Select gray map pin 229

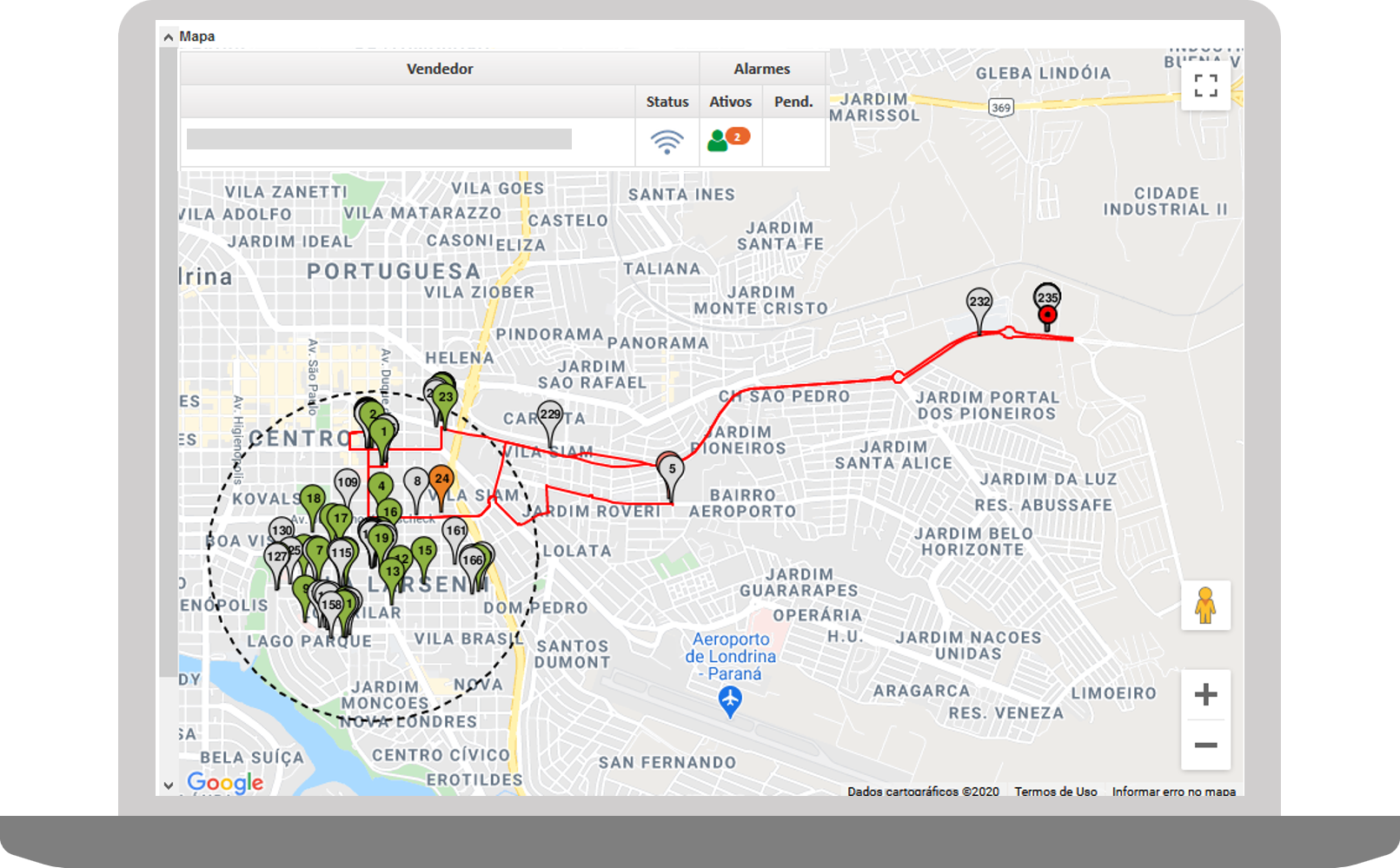550,416
